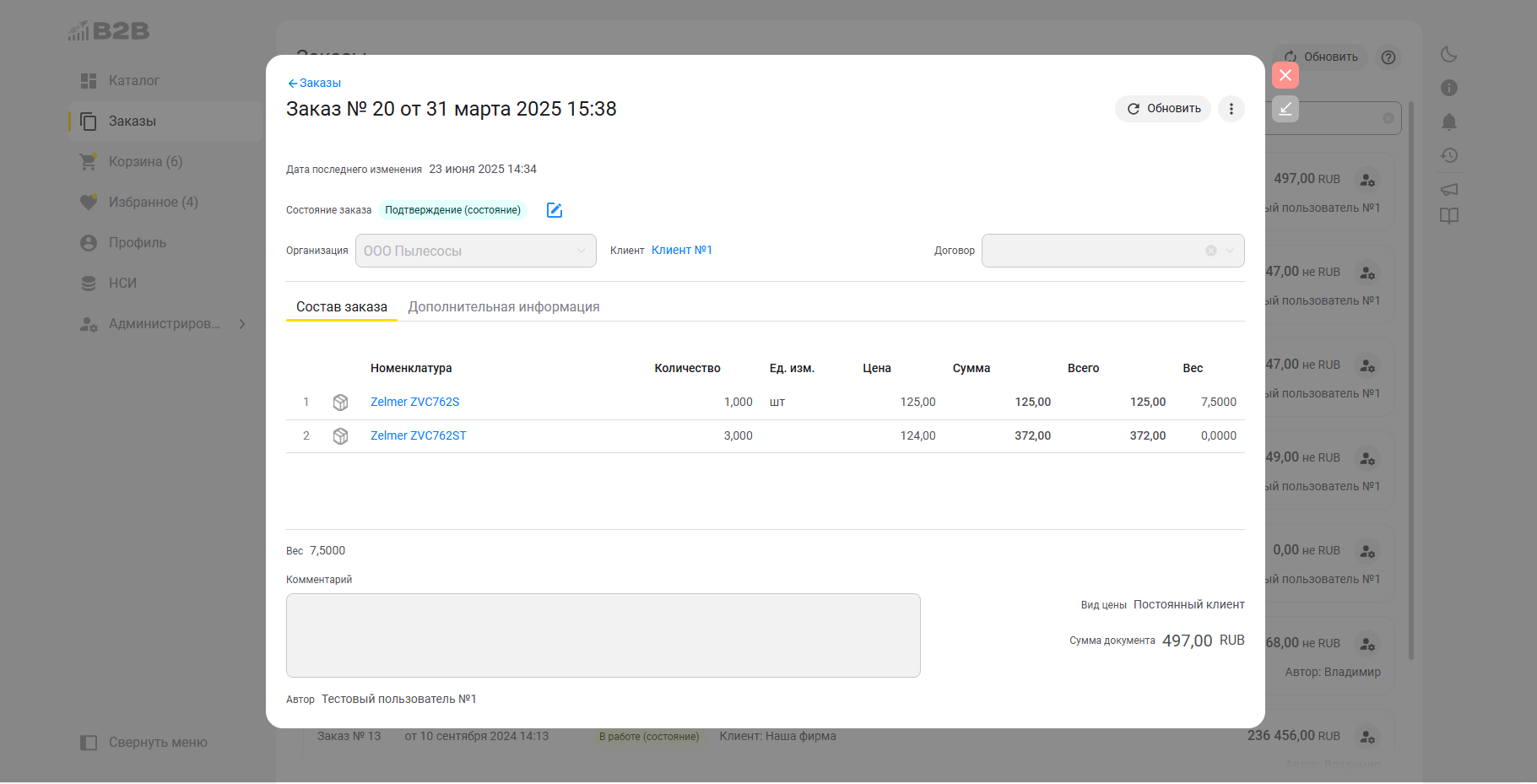Viewport: 1537px width, 784px height.
Task: Click quantity 3,000 of Zelmer ZVC762ST
Action: point(739,436)
